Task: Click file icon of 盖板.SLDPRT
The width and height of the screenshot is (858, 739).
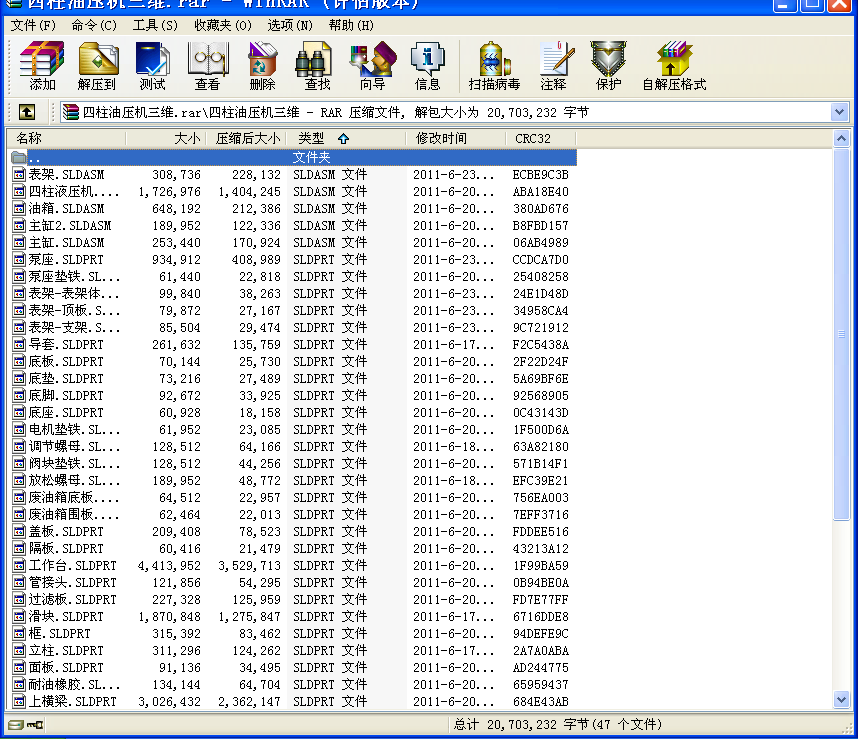Action: tap(19, 531)
